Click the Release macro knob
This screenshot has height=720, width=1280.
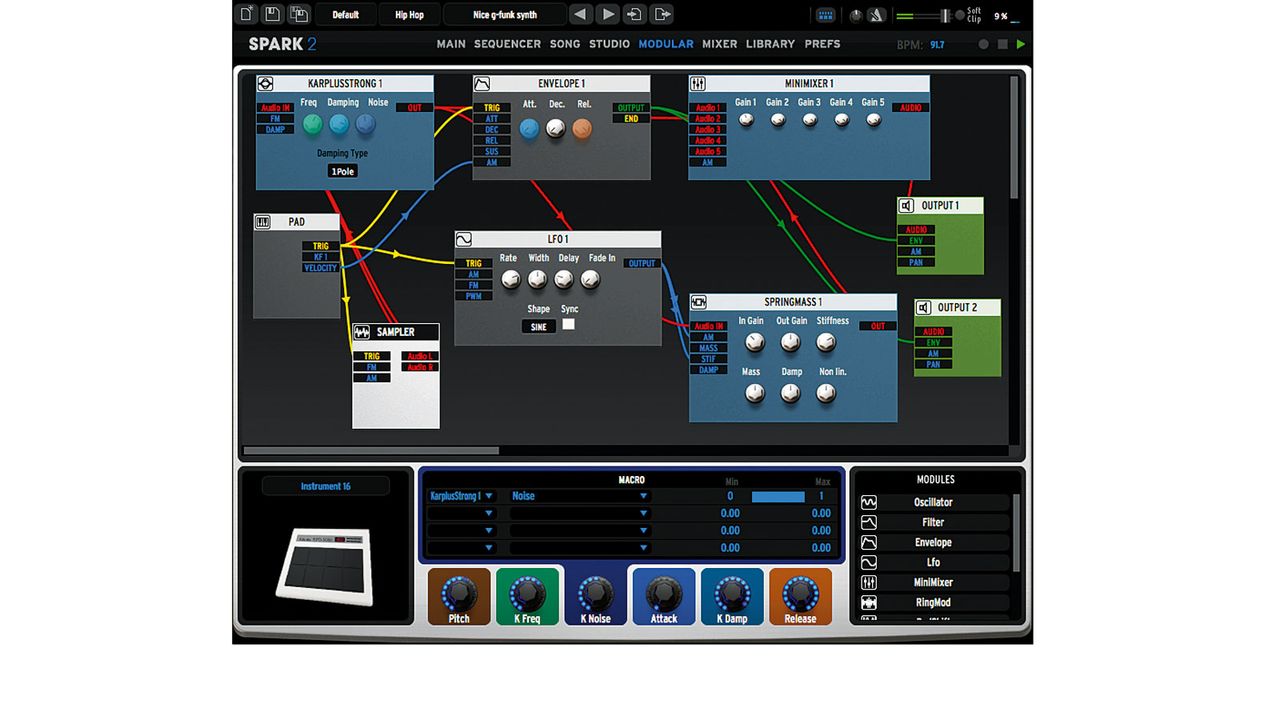[x=800, y=594]
